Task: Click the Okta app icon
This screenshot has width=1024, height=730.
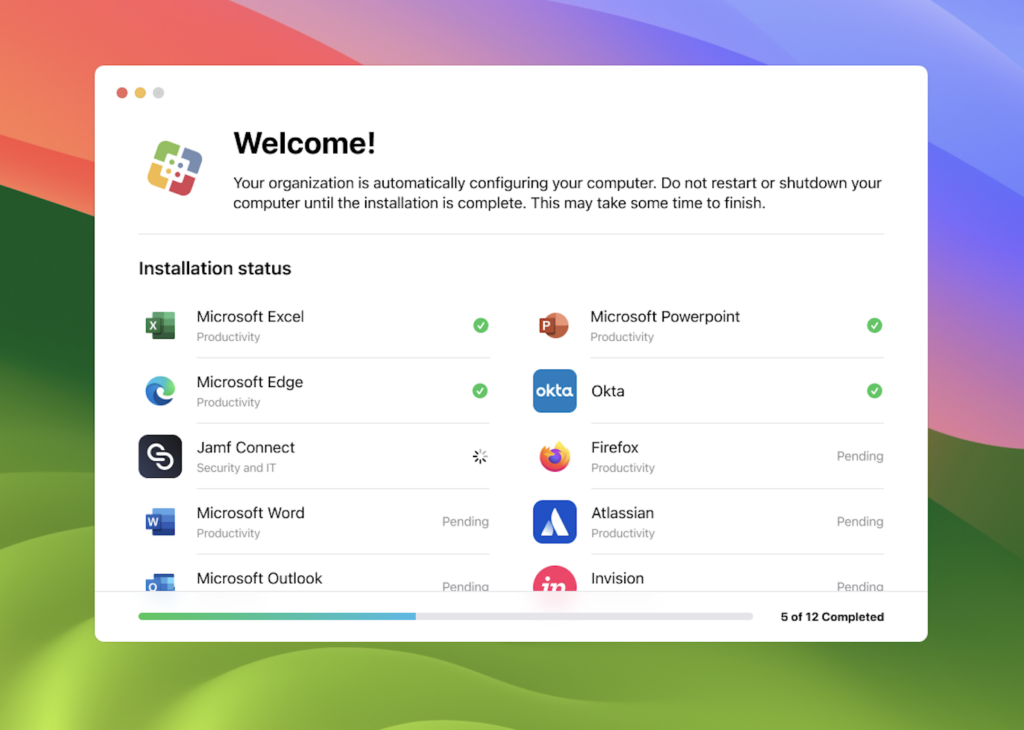Action: pyautogui.click(x=554, y=390)
